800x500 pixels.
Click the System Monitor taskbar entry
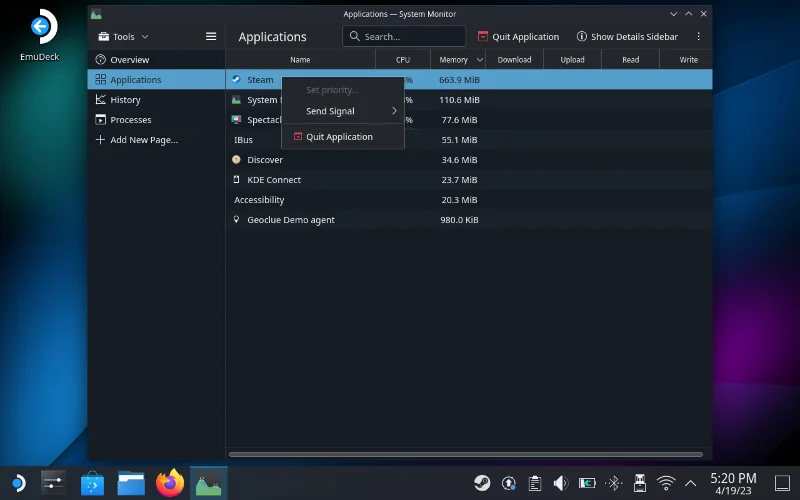209,483
